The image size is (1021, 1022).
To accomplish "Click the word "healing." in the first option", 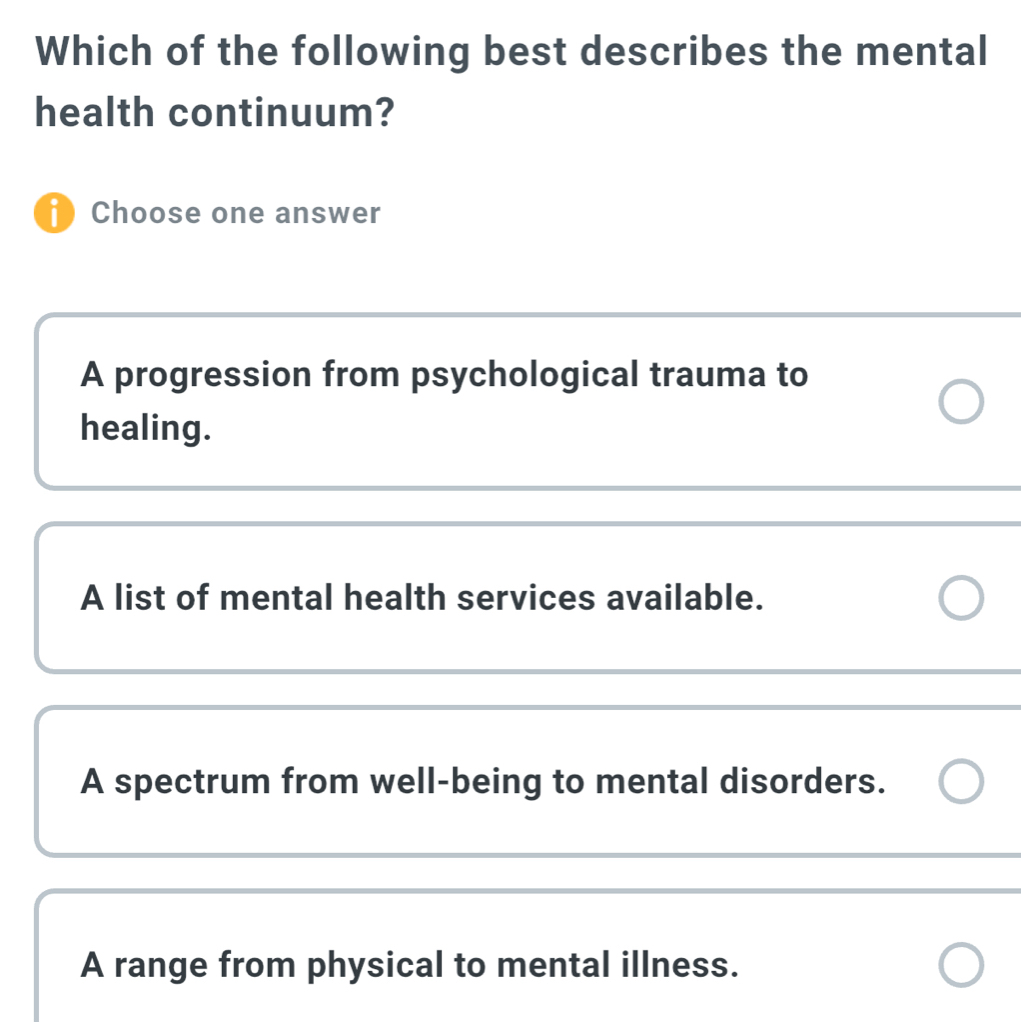I will [147, 429].
